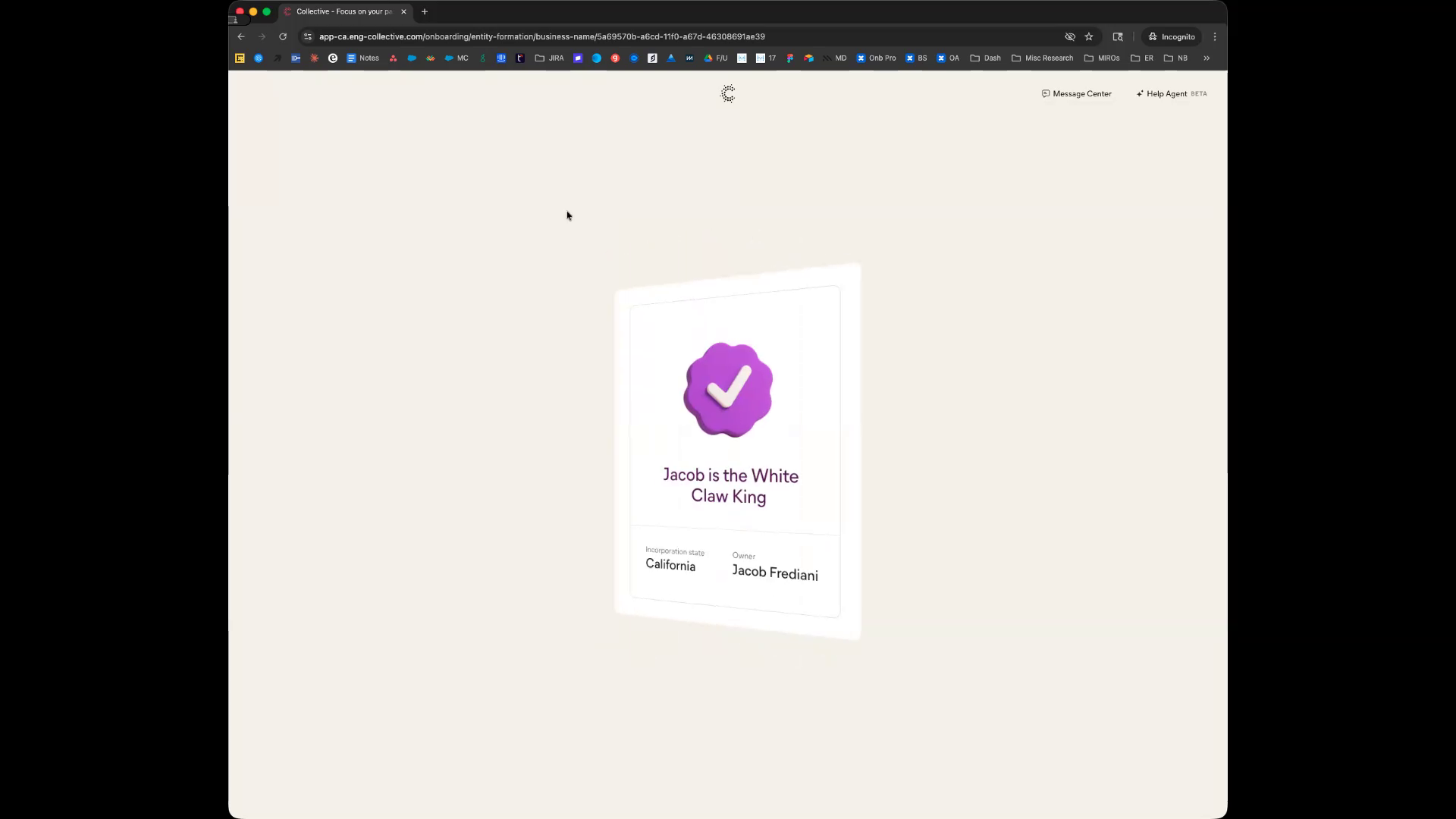Click the purple checkmark badge
Image resolution: width=1456 pixels, height=819 pixels.
click(728, 389)
